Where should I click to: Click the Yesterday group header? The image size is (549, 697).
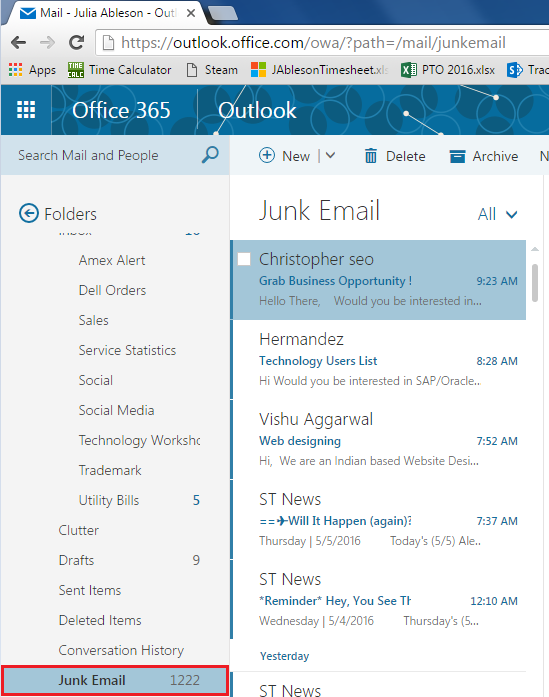(x=285, y=656)
